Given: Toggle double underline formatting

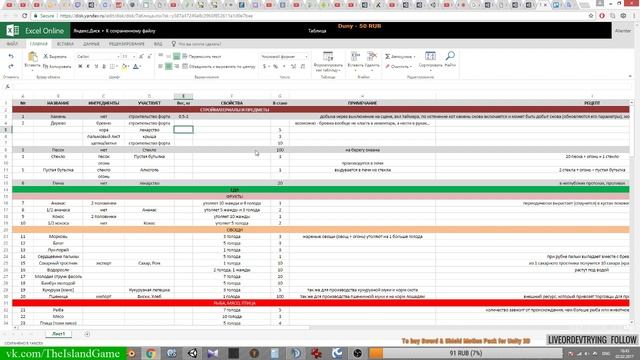Looking at the screenshot, I should tap(104, 66).
